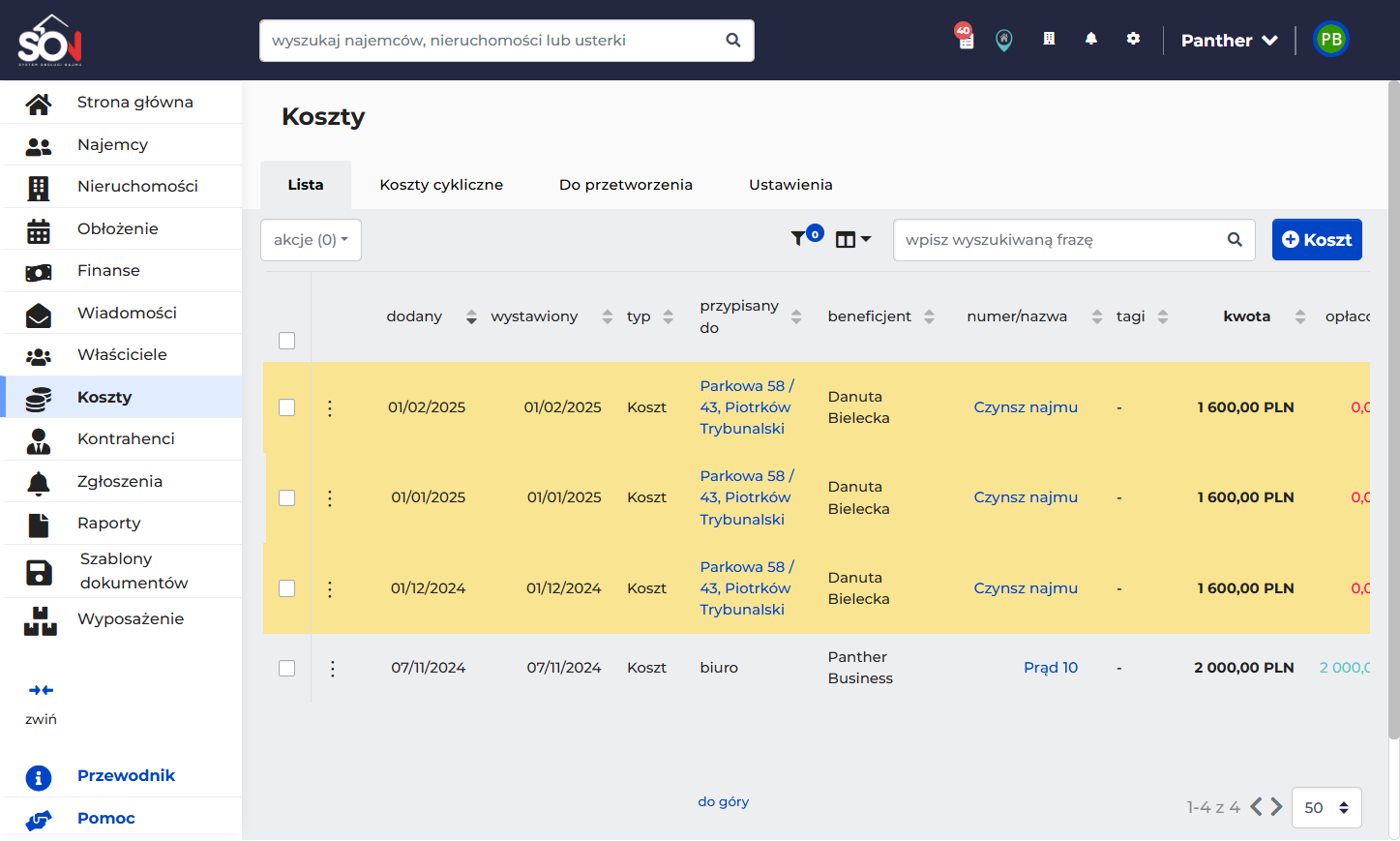The height and width of the screenshot is (841, 1400).
Task: Open the rows-per-page 50 selector
Action: (x=1326, y=807)
